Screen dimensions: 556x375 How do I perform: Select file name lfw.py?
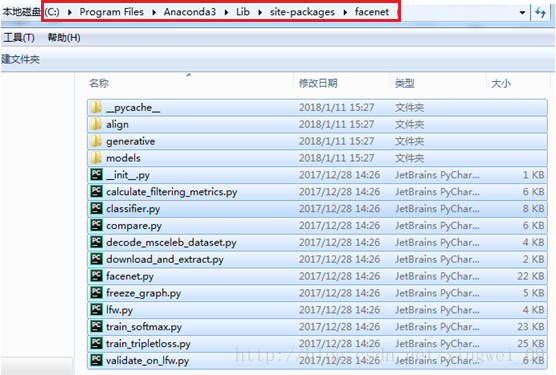click(119, 310)
